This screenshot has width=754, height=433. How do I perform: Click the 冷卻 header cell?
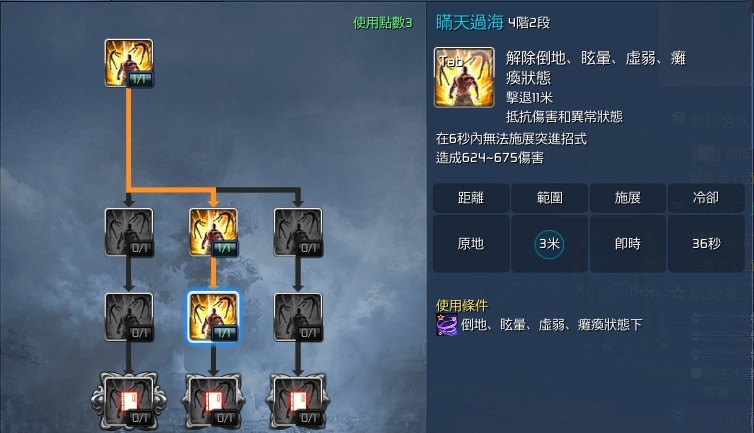point(706,198)
